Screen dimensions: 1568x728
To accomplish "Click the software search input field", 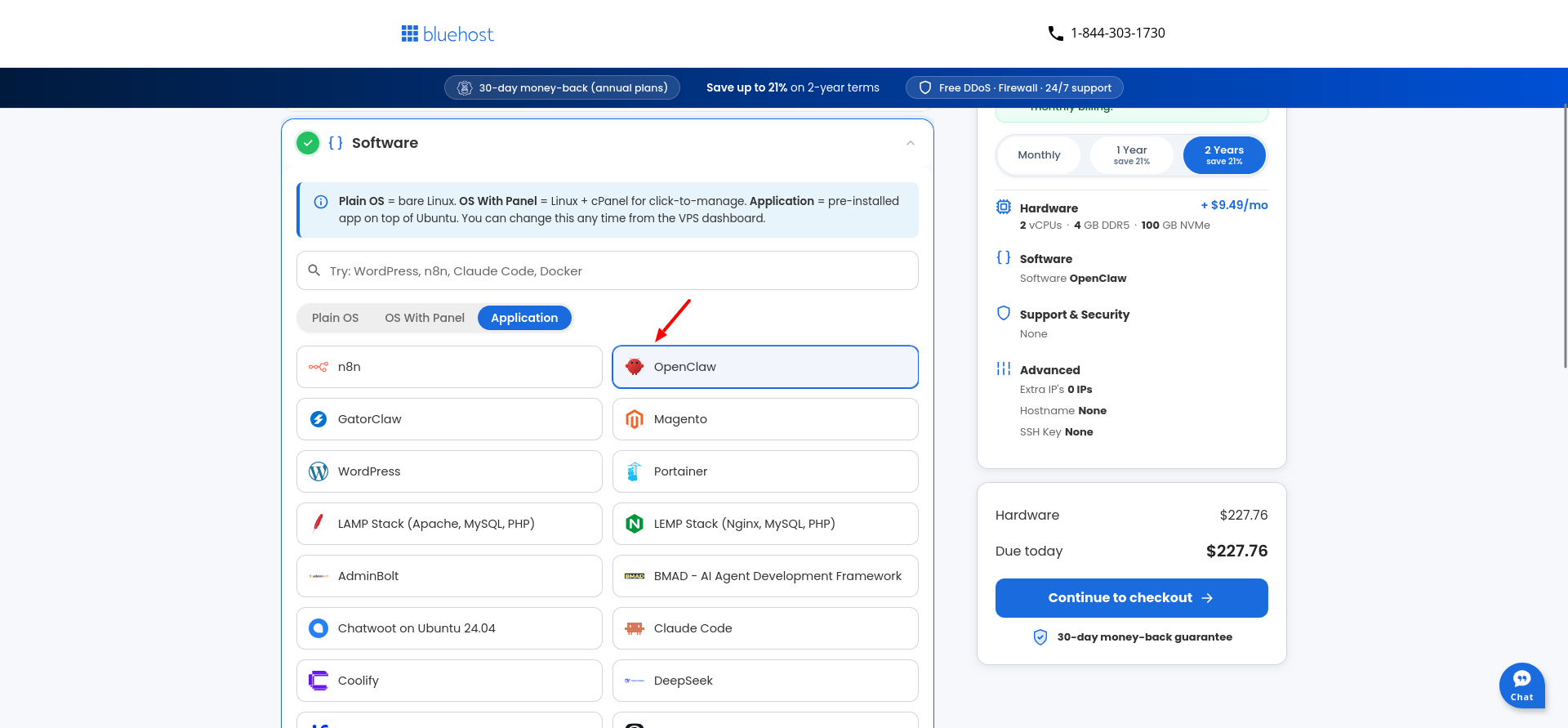I will (608, 270).
